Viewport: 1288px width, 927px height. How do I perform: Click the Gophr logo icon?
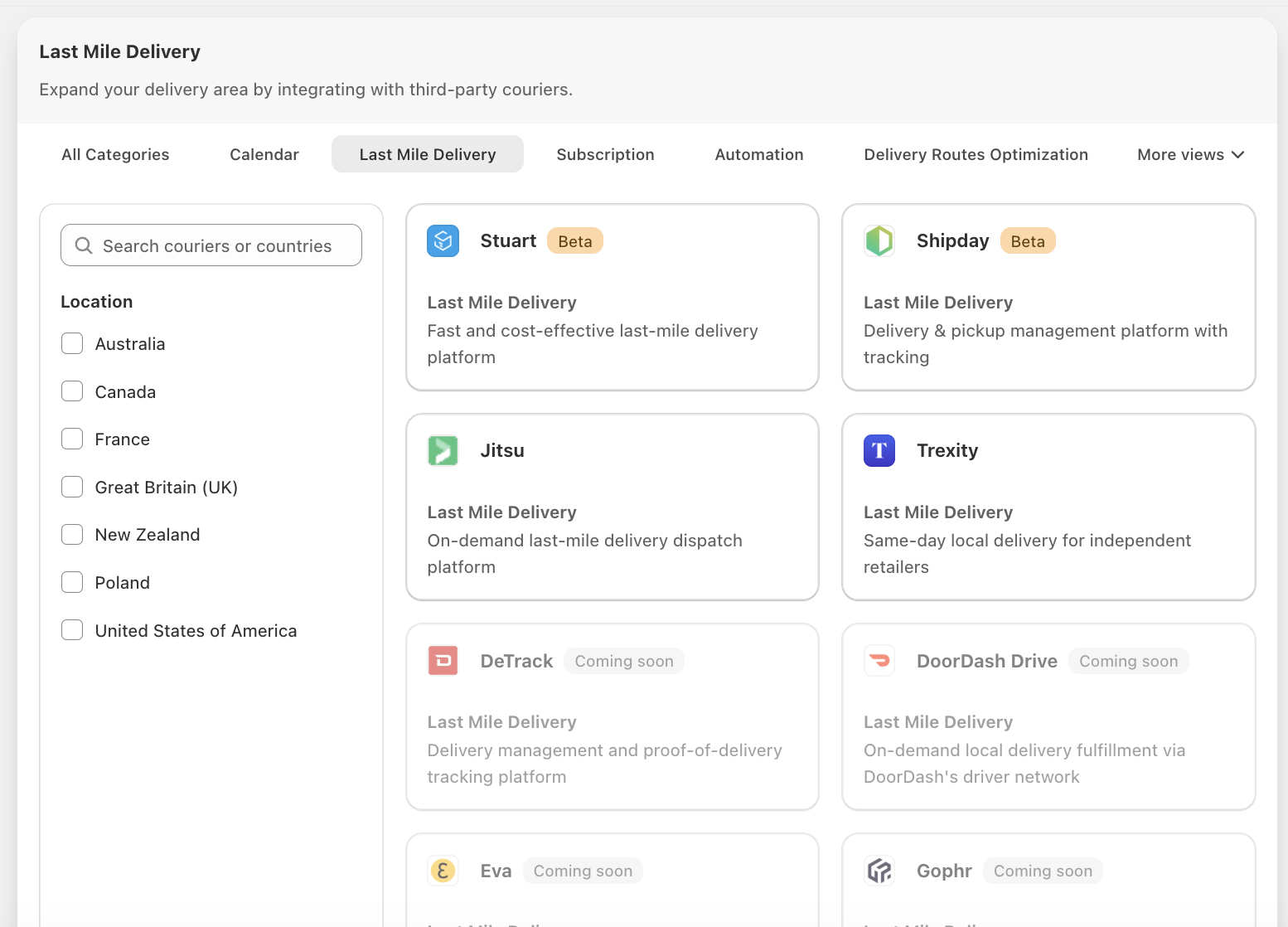tap(879, 871)
